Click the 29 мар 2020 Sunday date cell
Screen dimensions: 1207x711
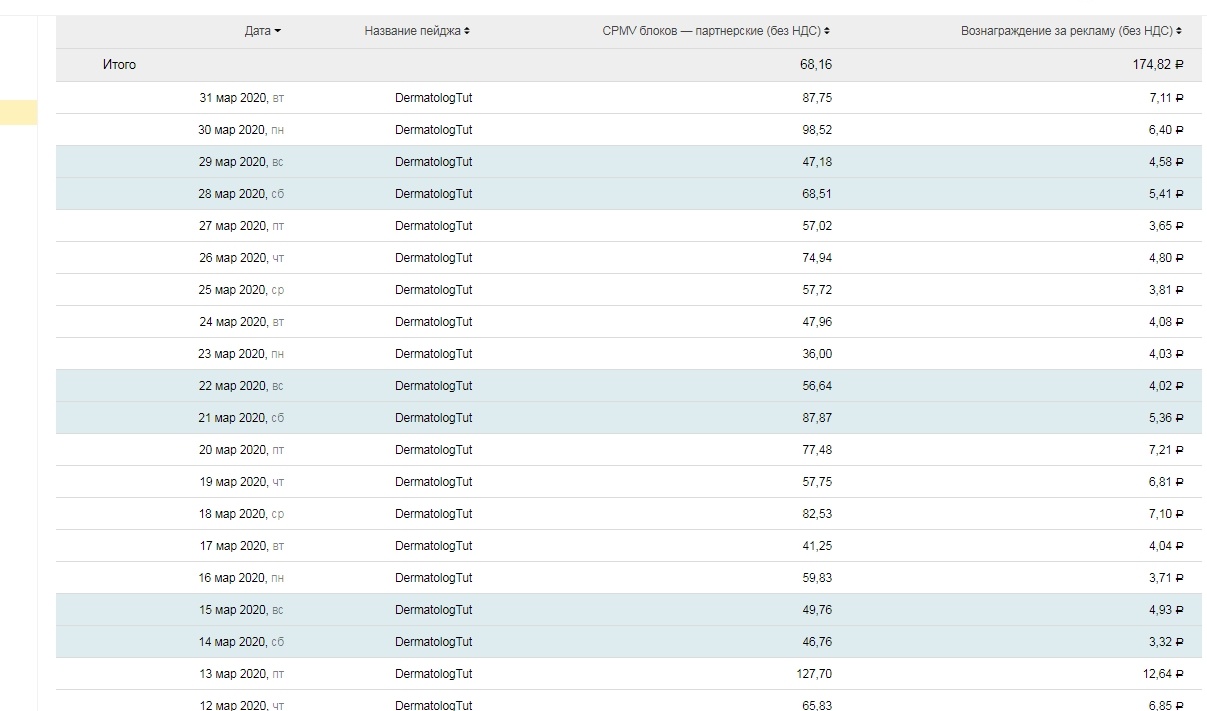[241, 162]
